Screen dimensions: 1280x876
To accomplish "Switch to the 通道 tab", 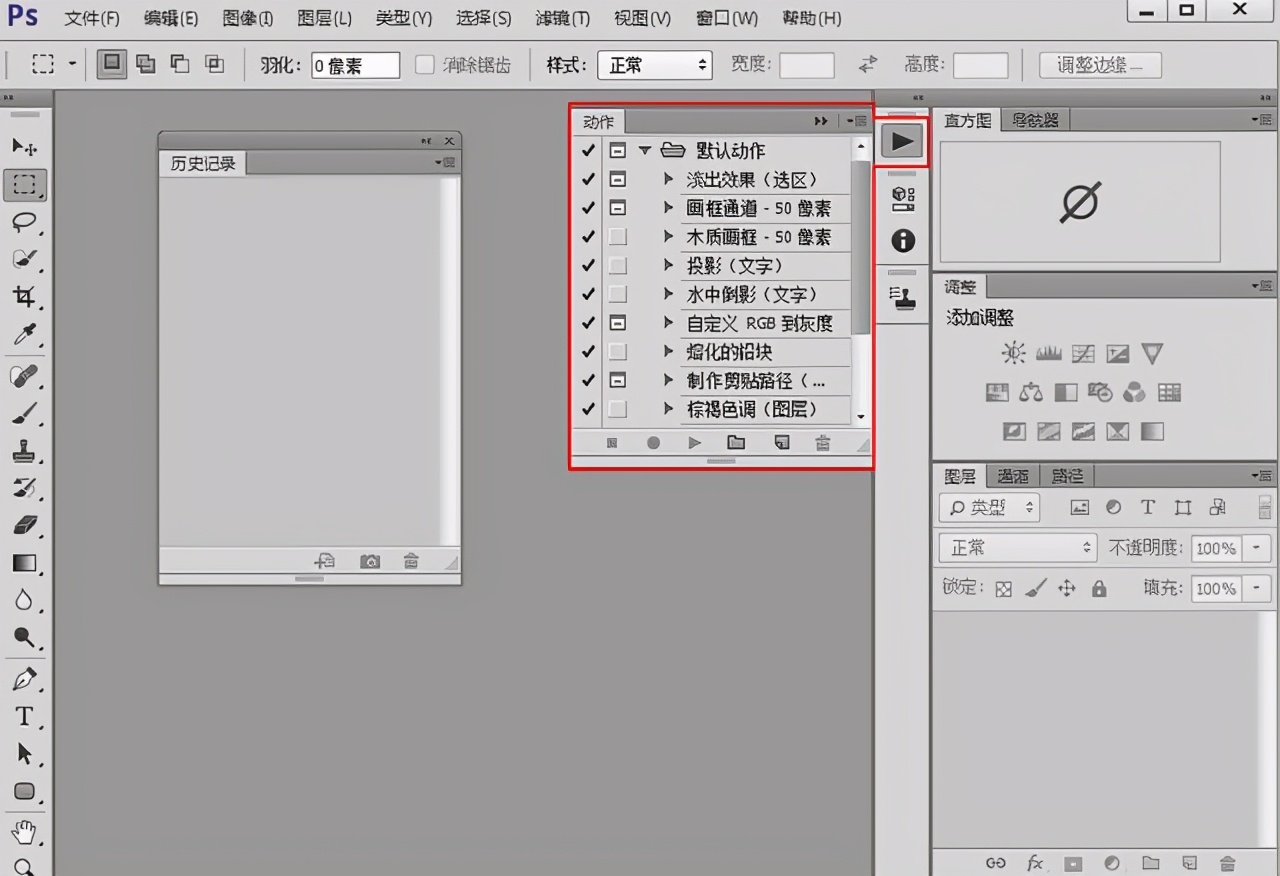I will pos(1012,476).
